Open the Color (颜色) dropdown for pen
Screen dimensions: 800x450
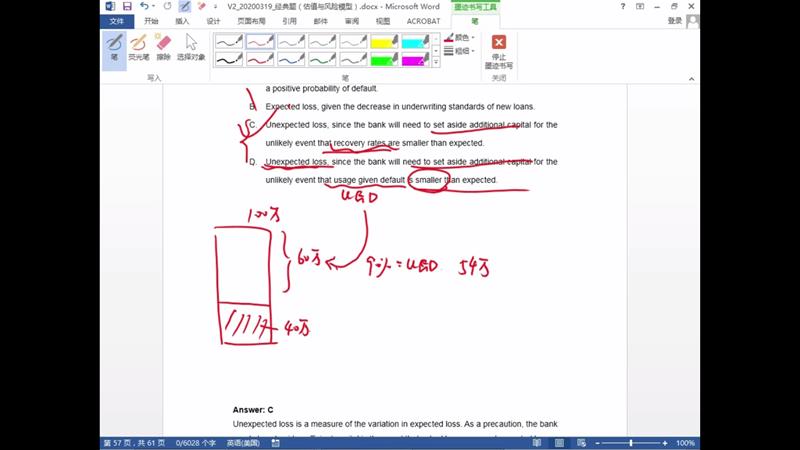pos(460,38)
